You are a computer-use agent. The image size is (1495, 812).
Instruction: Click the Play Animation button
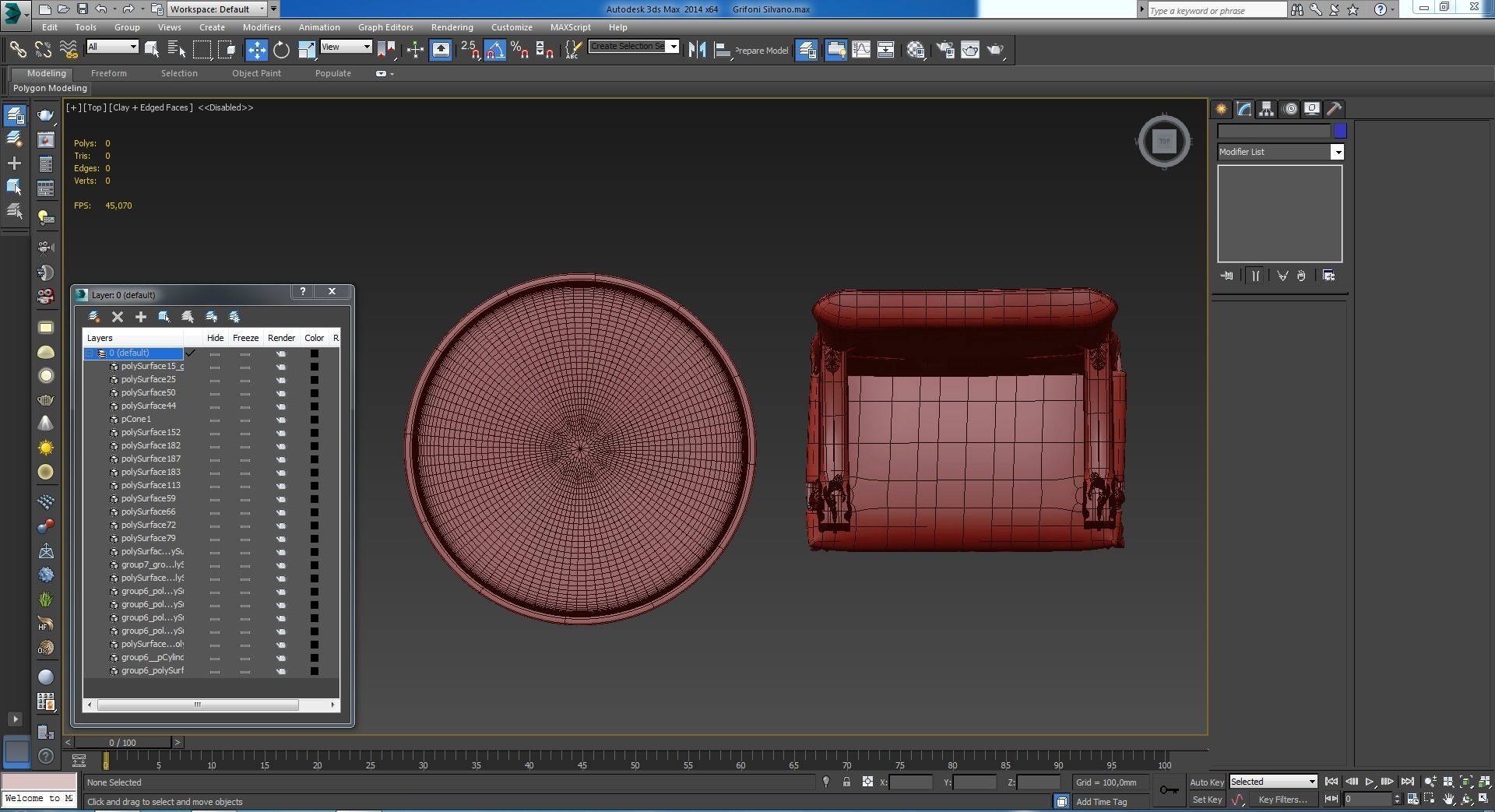pyautogui.click(x=1369, y=782)
